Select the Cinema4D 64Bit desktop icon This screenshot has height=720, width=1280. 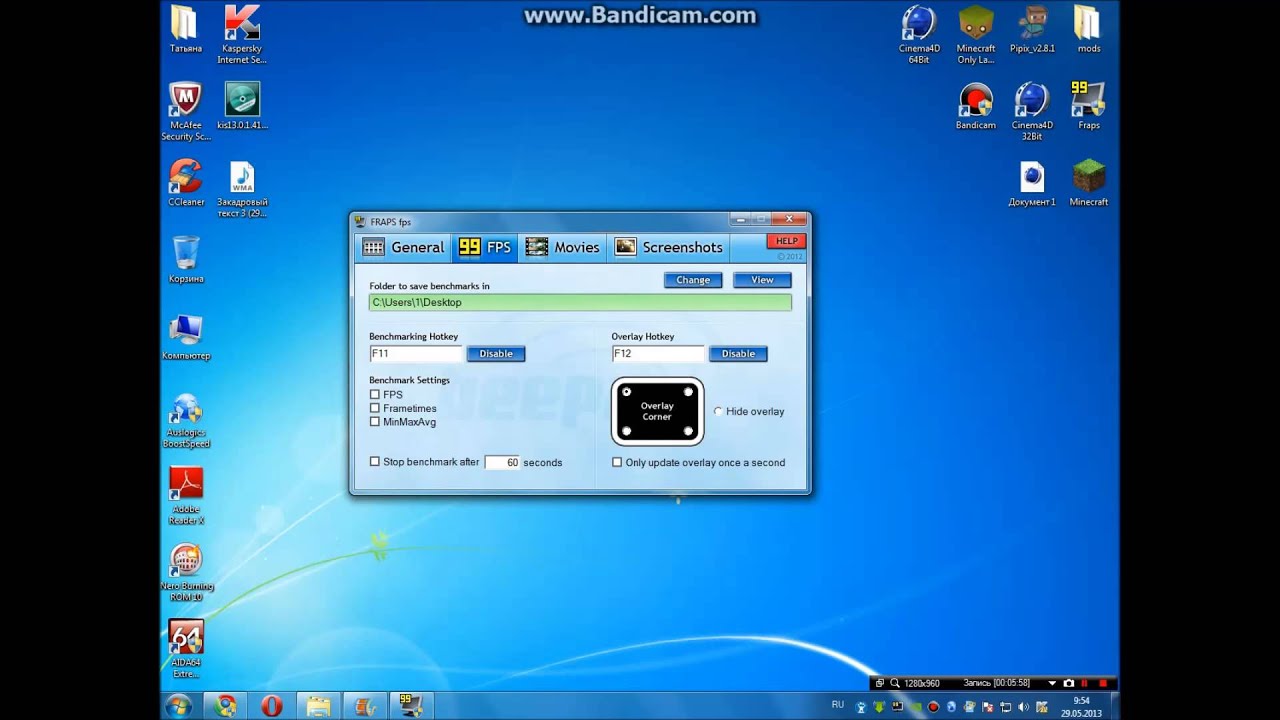coord(918,34)
